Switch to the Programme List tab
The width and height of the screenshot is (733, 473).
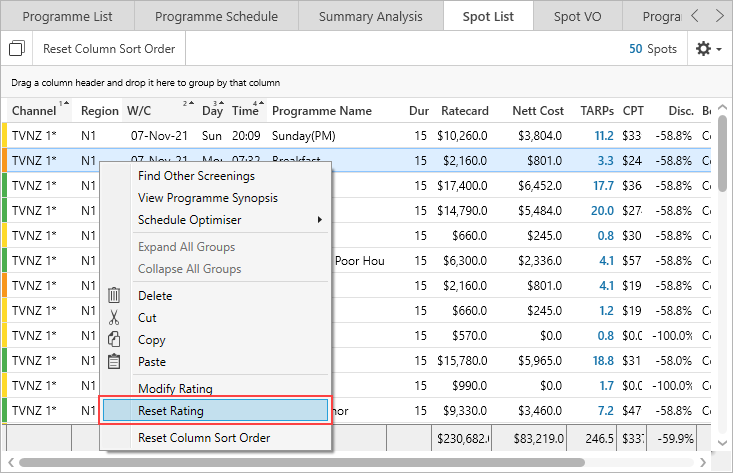67,16
